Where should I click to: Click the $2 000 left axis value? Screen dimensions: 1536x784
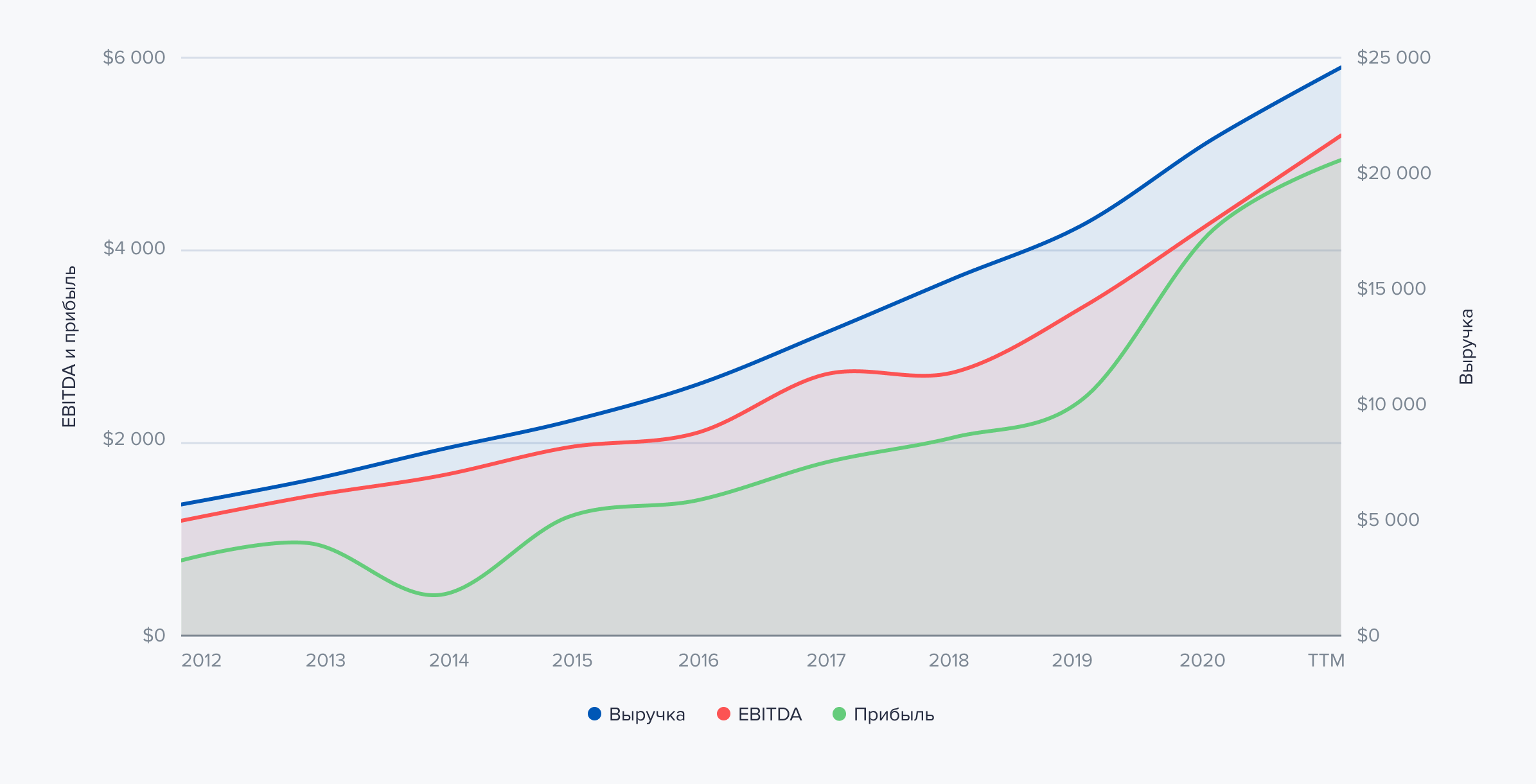point(134,439)
